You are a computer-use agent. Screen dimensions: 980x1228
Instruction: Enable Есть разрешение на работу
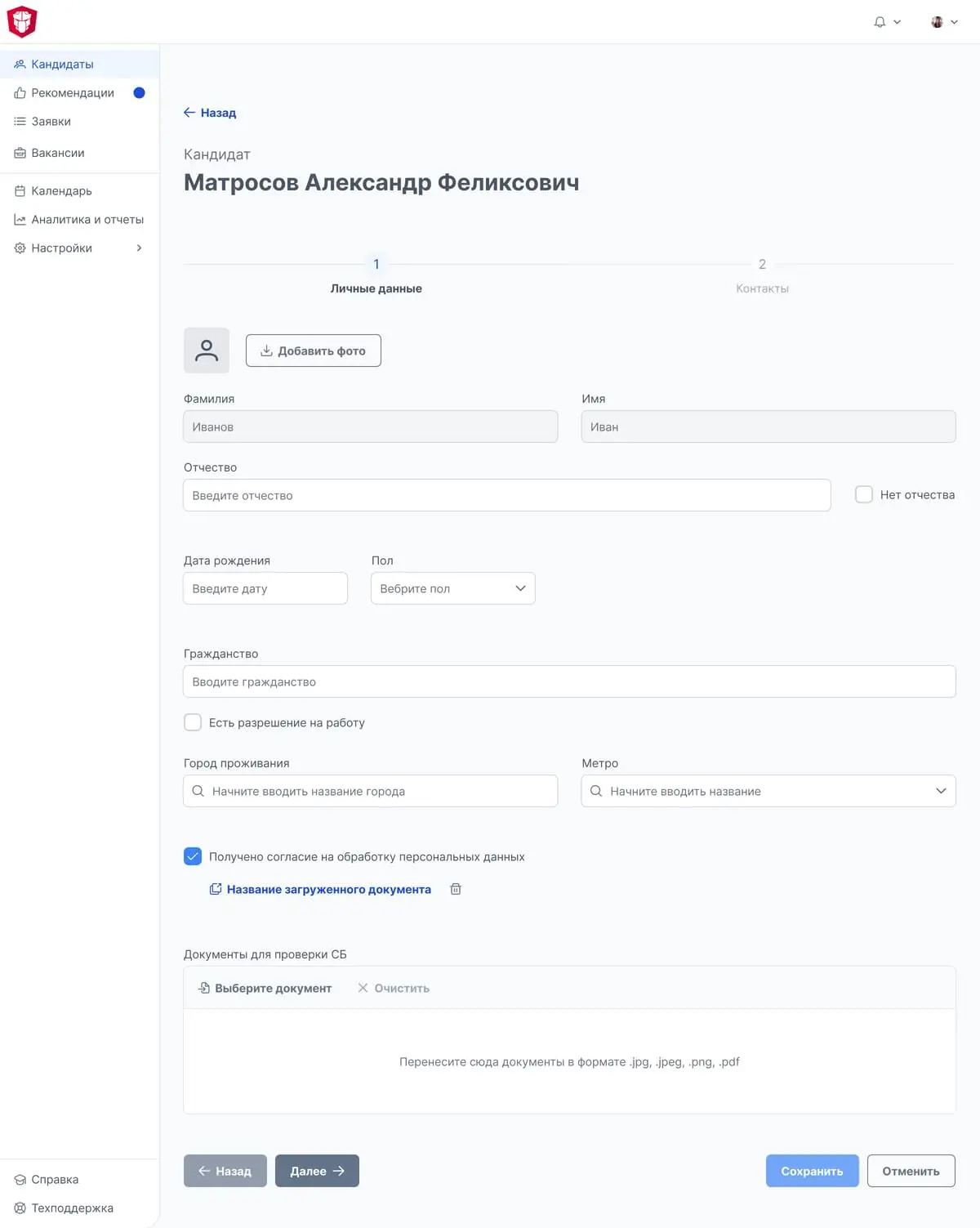pos(193,722)
